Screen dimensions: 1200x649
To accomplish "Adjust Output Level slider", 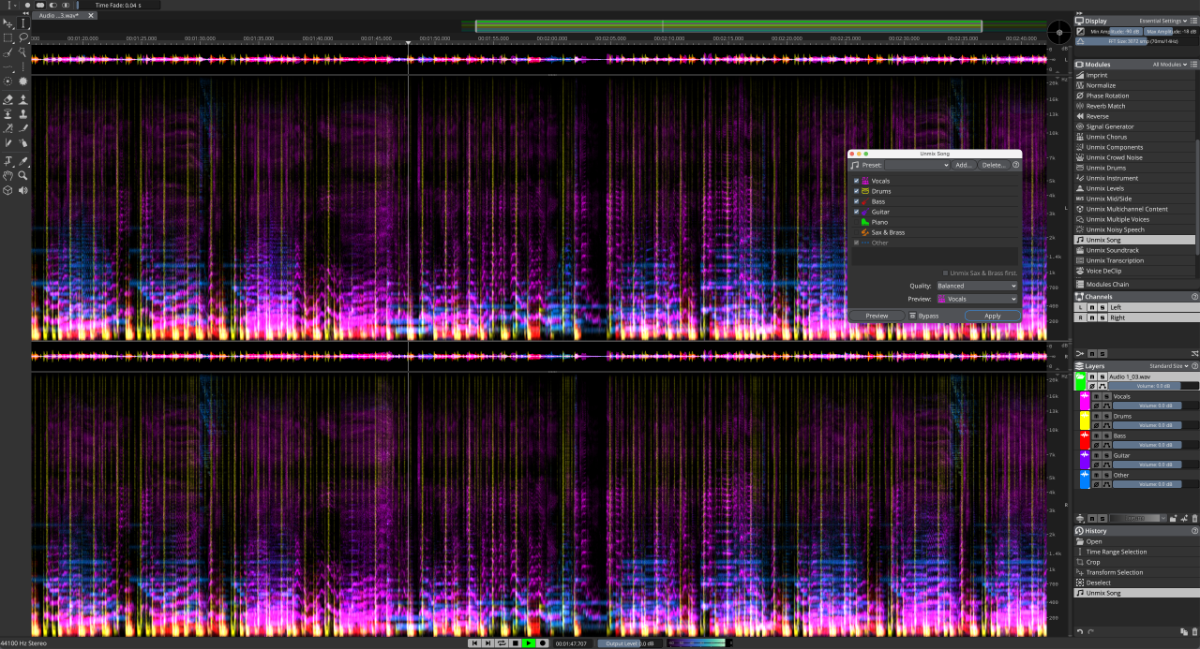I will pyautogui.click(x=630, y=643).
